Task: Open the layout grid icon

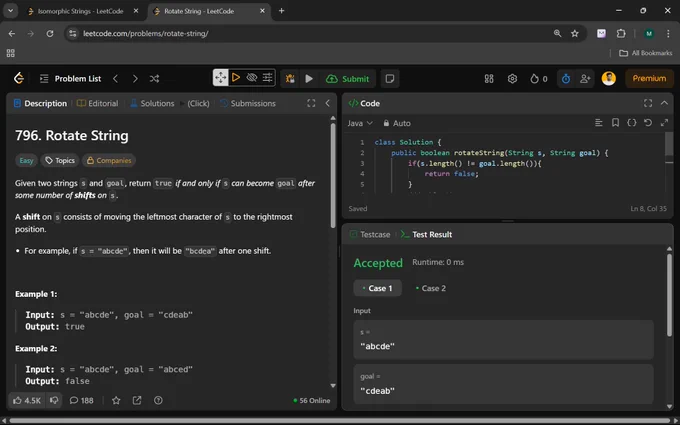Action: tap(489, 78)
